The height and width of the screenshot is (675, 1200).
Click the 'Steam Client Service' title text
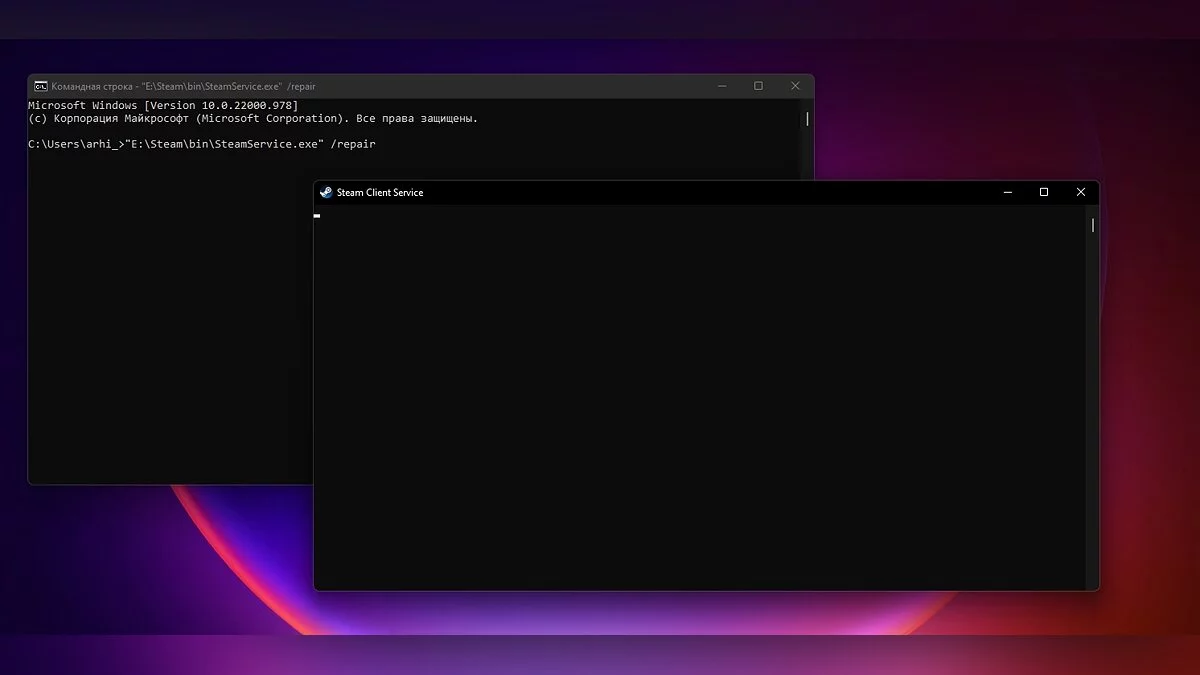pos(380,192)
